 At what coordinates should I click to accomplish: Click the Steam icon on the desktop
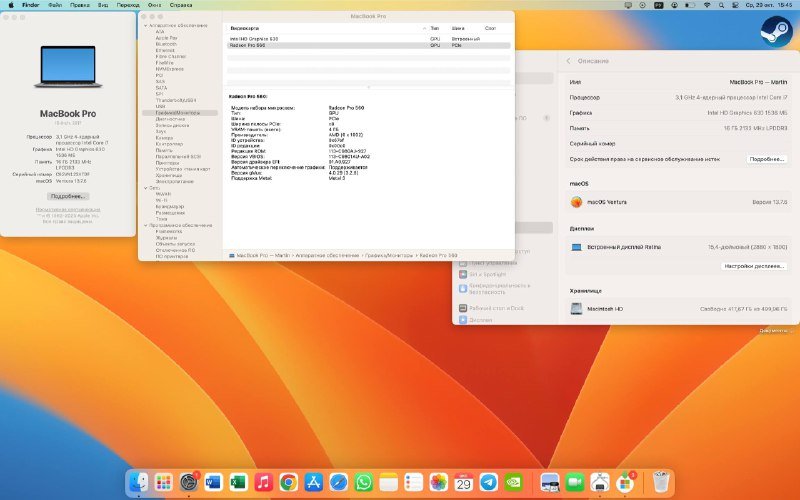tap(776, 32)
